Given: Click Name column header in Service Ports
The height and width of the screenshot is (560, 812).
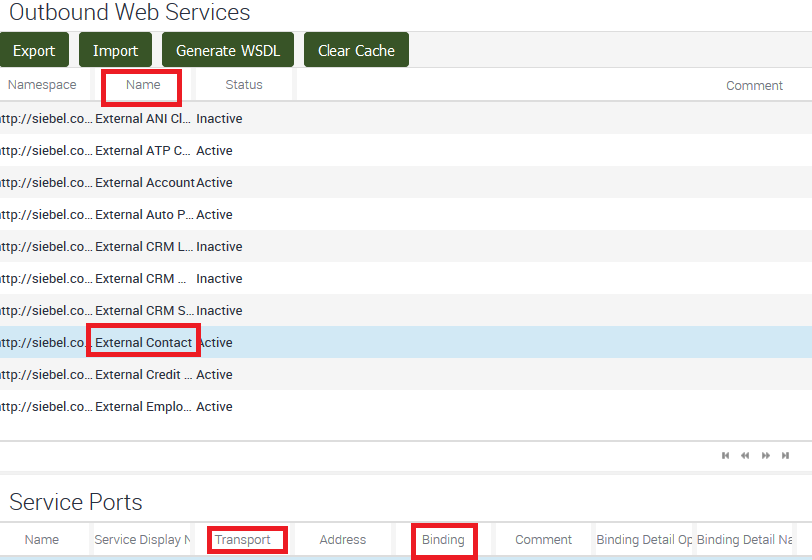Looking at the screenshot, I should tap(42, 540).
